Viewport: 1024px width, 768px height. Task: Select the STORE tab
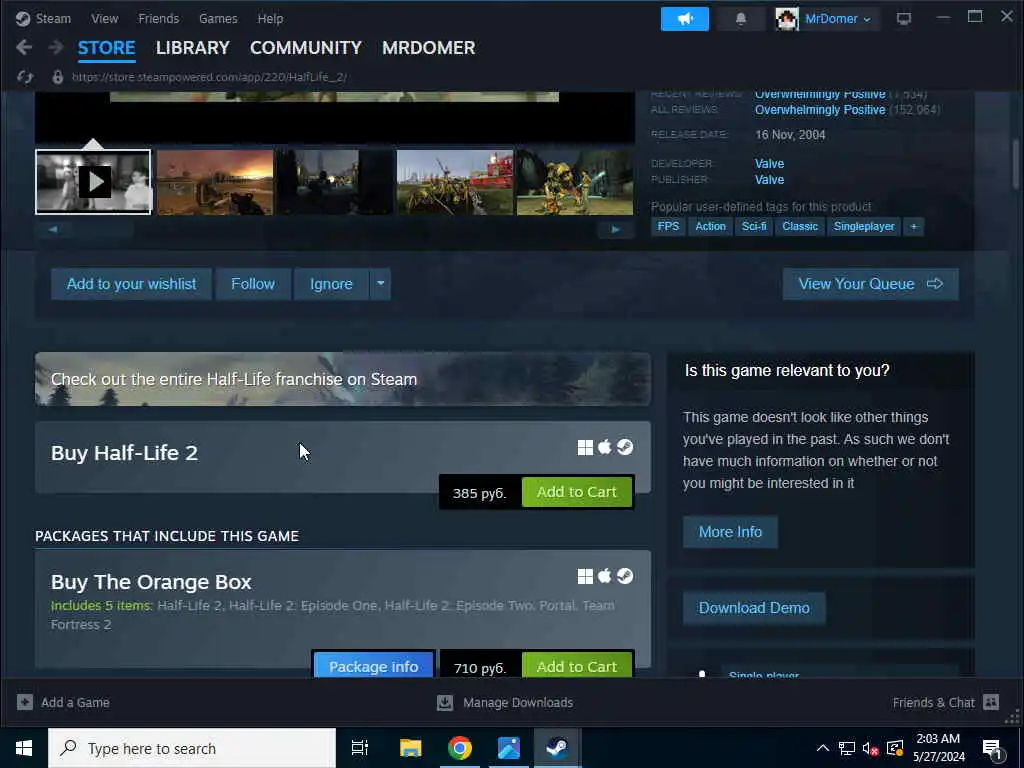tap(106, 48)
